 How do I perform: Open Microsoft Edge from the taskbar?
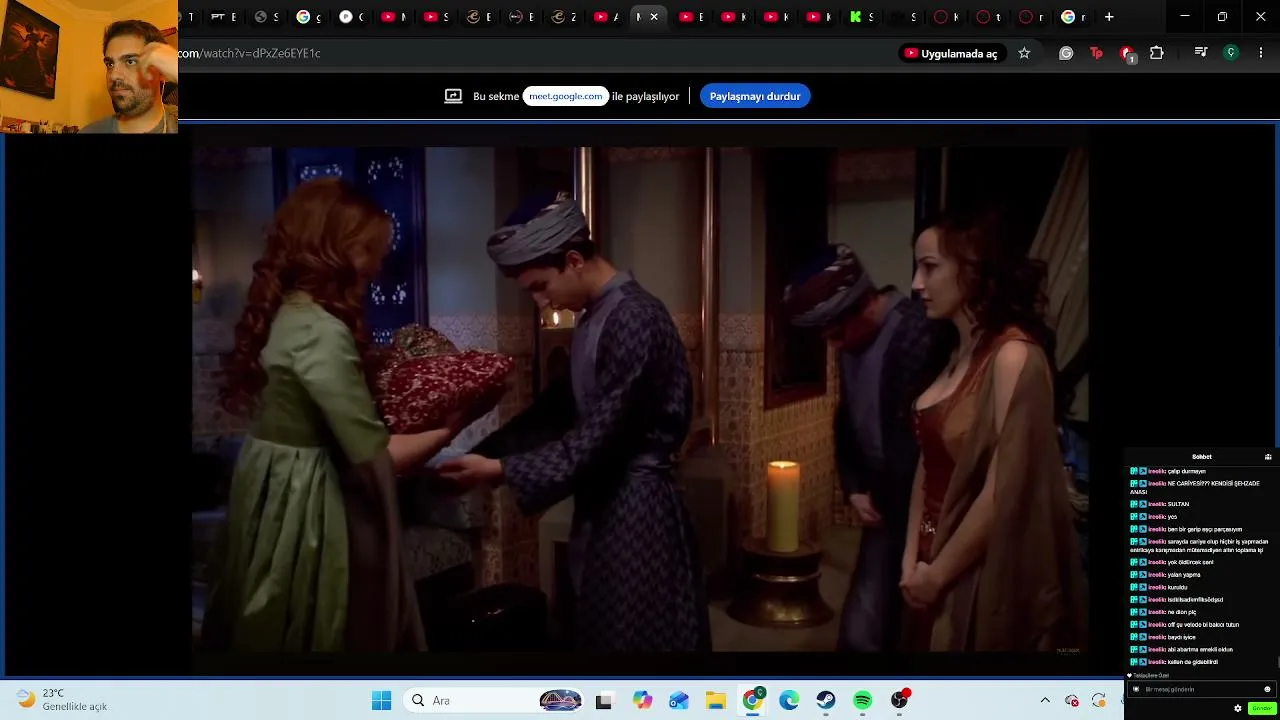tap(789, 701)
